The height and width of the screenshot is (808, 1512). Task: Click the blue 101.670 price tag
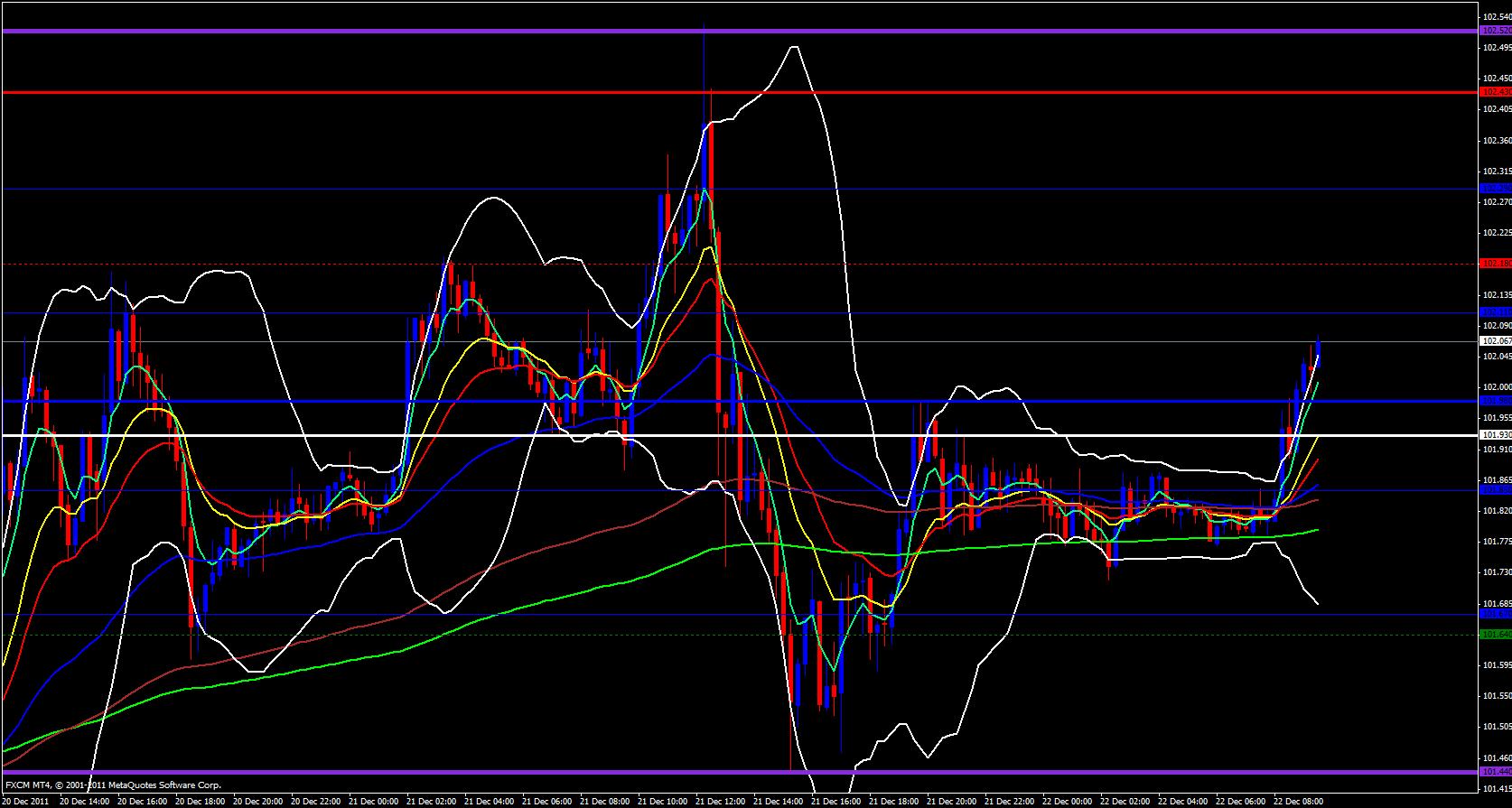1496,614
